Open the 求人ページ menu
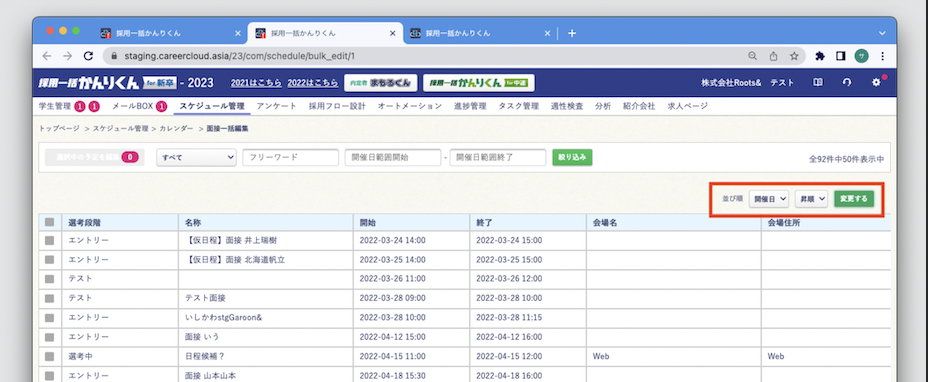This screenshot has height=382, width=928. coord(688,106)
